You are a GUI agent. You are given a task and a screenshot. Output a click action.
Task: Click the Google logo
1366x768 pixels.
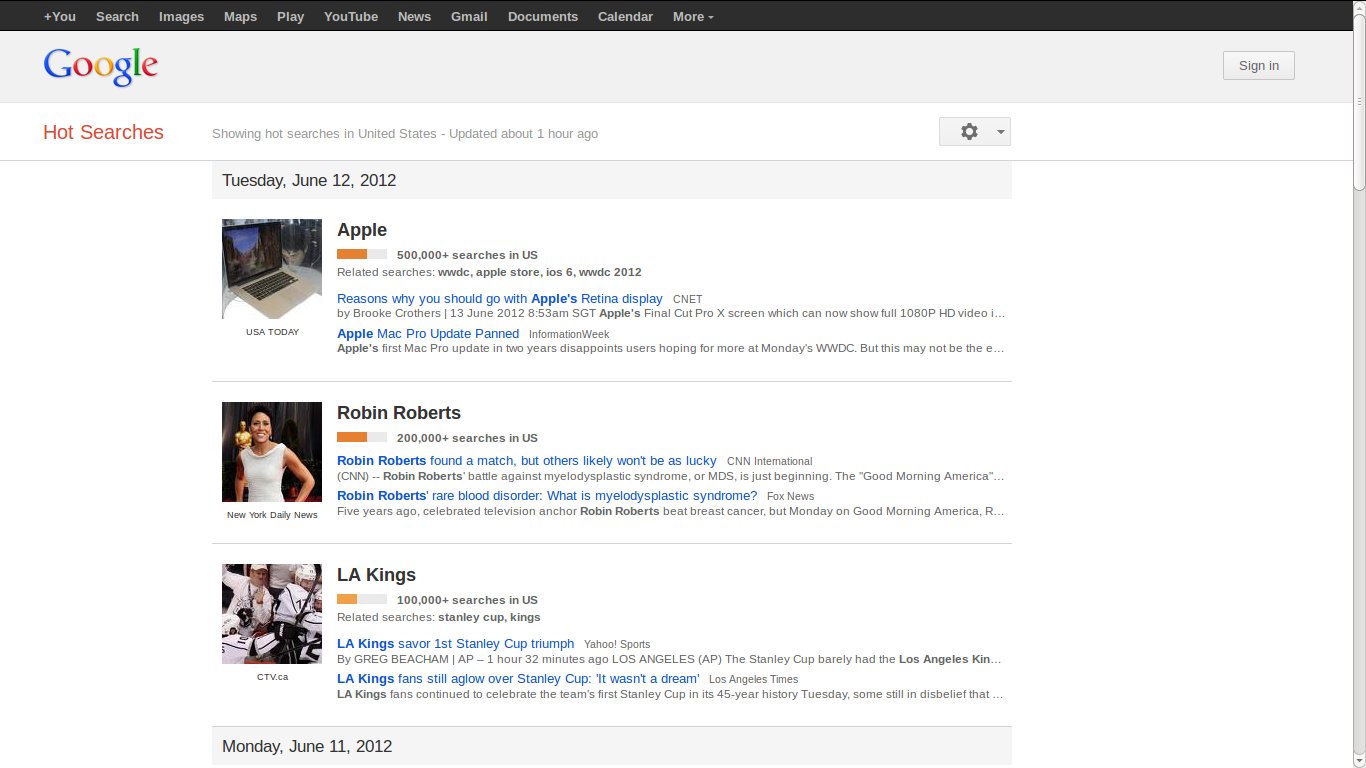pos(100,67)
